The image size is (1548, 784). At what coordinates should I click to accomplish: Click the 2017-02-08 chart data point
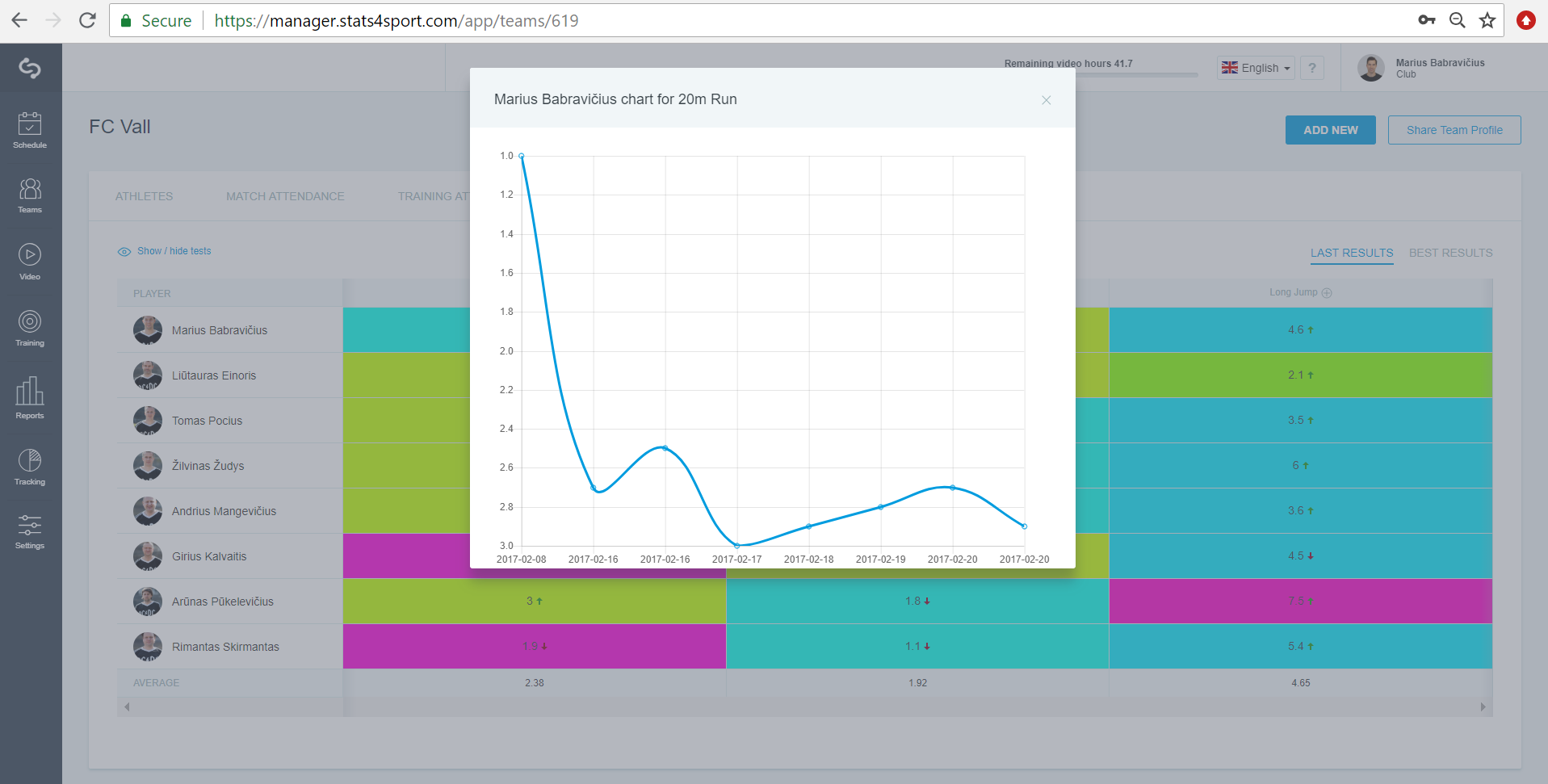pos(522,156)
